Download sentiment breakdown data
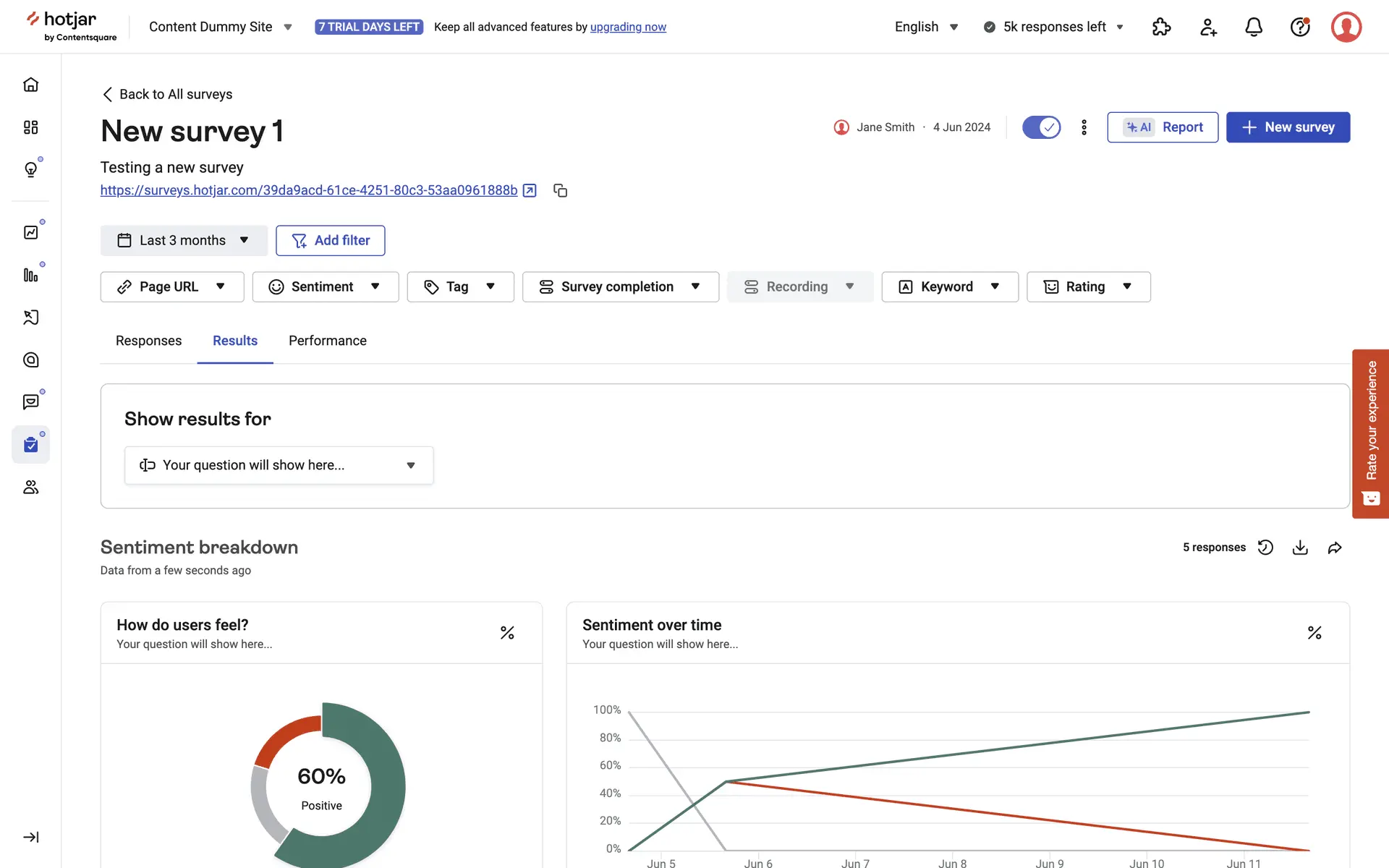Image resolution: width=1389 pixels, height=868 pixels. [1300, 548]
